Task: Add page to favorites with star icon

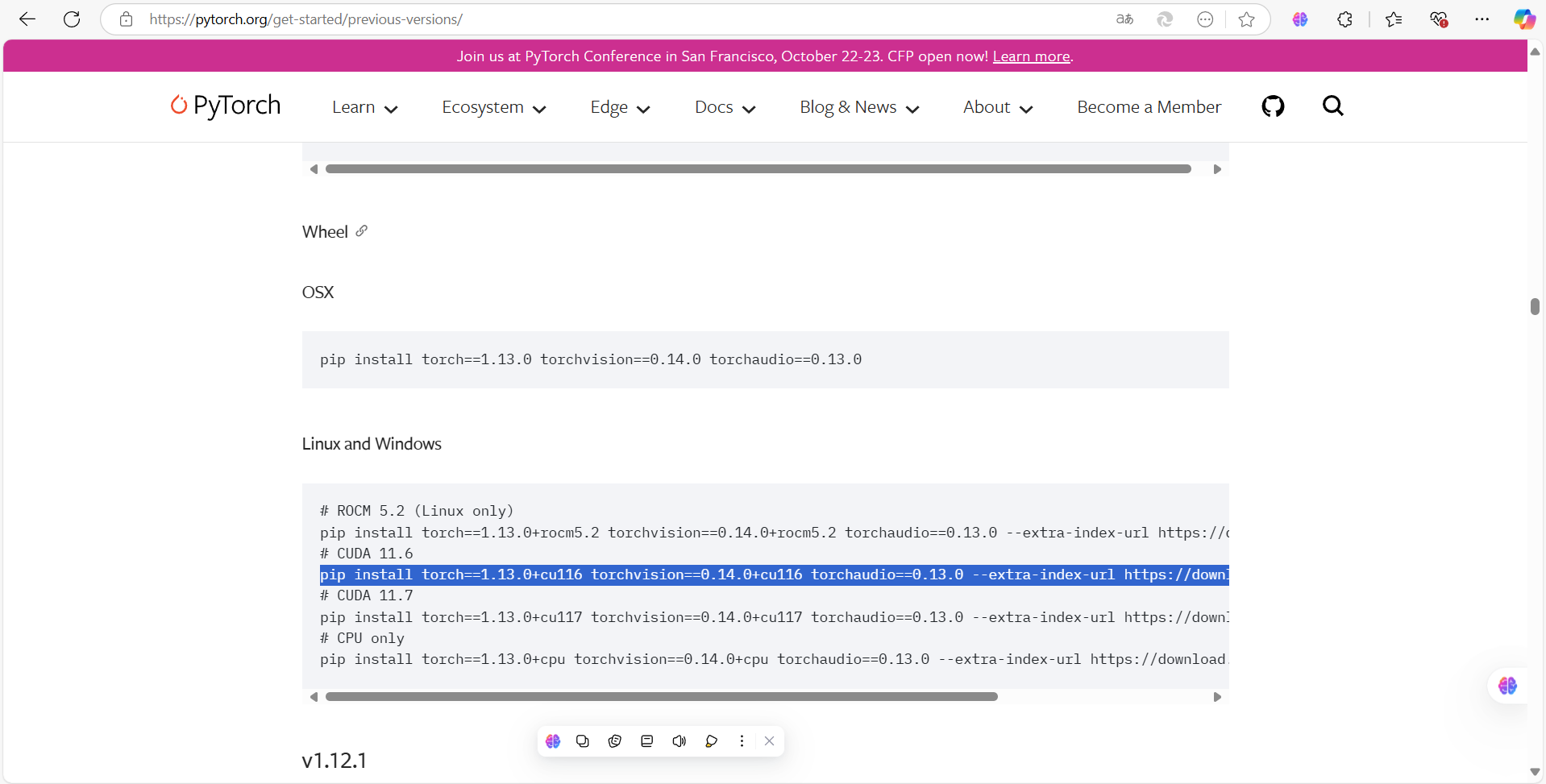Action: (1247, 19)
